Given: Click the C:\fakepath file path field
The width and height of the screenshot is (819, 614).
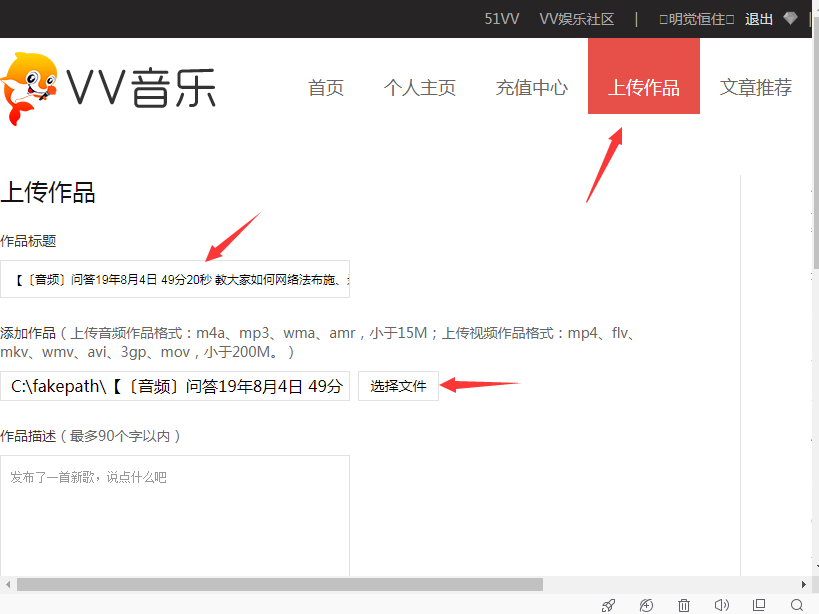Looking at the screenshot, I should pos(175,386).
